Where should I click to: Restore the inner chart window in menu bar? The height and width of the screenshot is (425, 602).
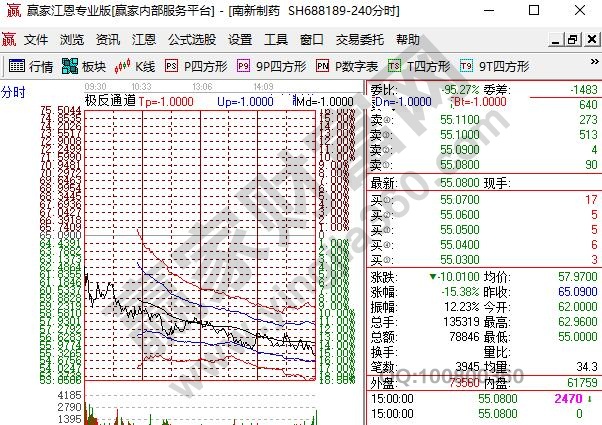(572, 40)
